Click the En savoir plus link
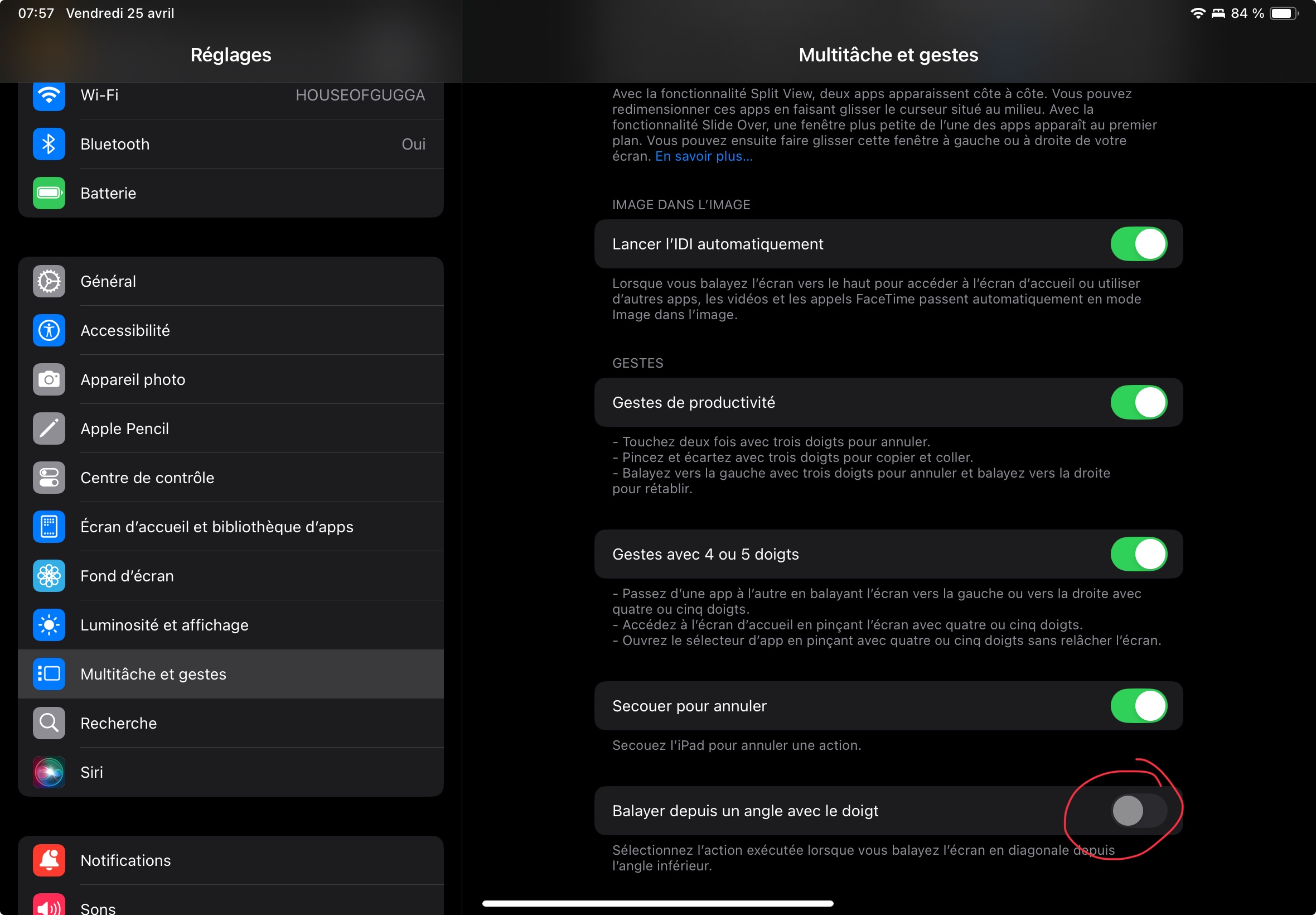 pos(704,157)
